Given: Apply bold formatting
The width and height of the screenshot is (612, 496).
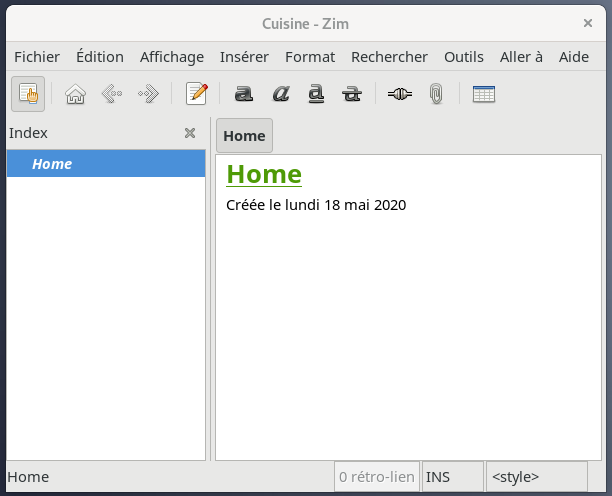Looking at the screenshot, I should (243, 94).
